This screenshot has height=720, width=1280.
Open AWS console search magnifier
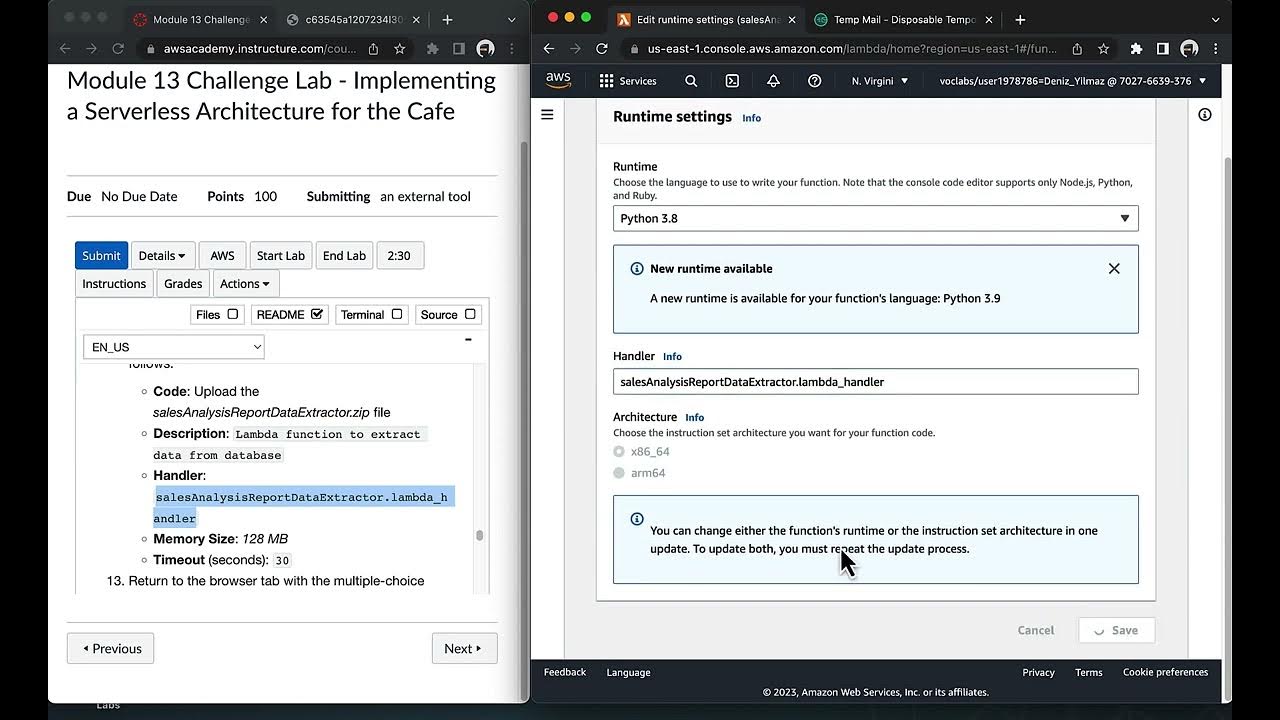691,81
